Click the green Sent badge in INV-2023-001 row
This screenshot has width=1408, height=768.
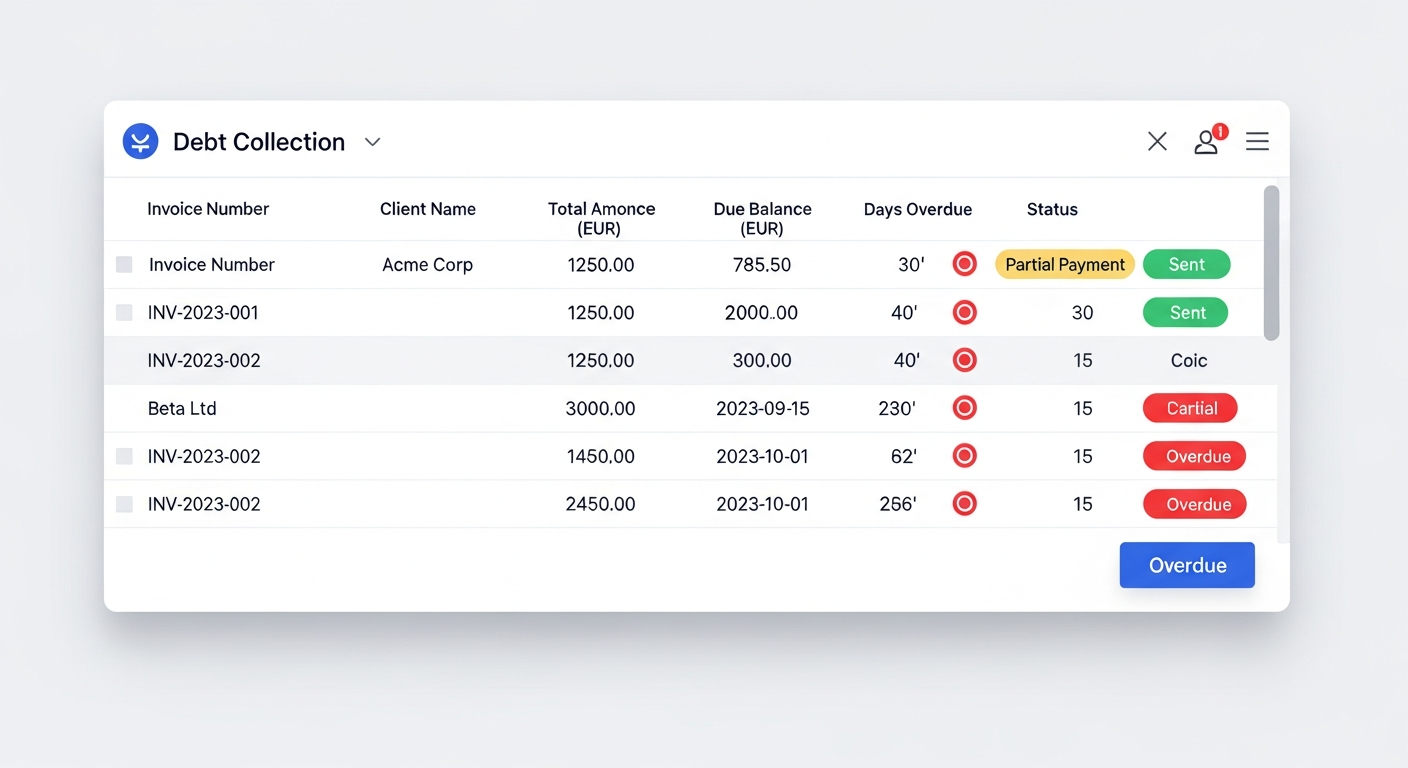(1186, 312)
